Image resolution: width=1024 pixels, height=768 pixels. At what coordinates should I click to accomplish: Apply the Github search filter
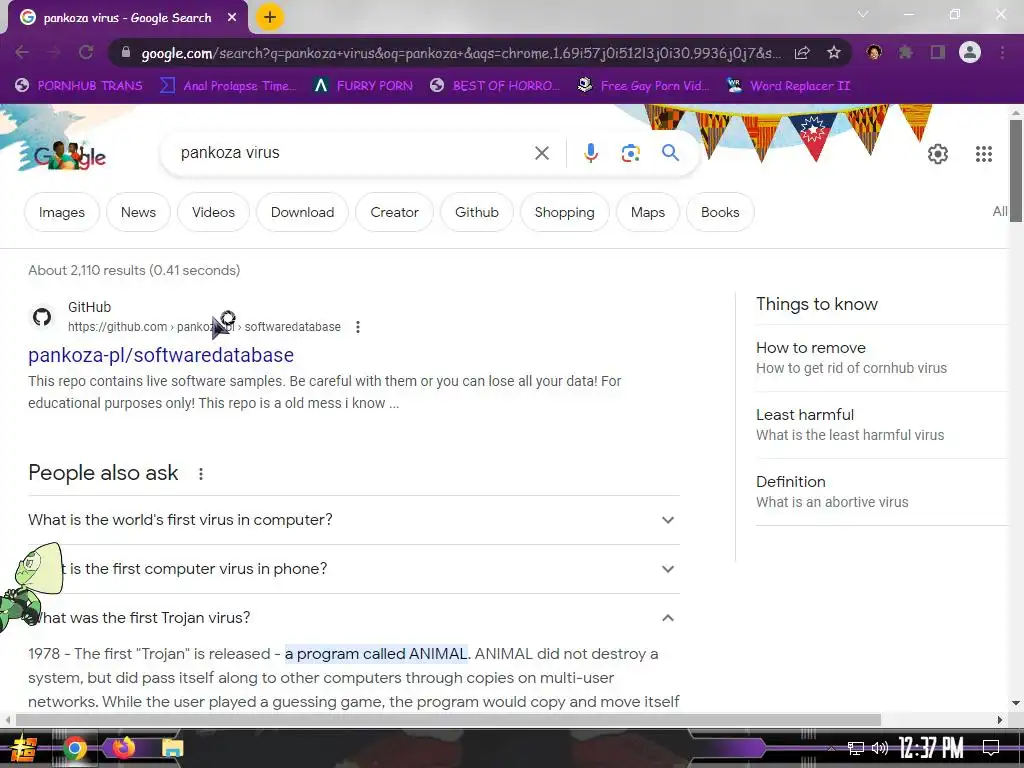(477, 212)
